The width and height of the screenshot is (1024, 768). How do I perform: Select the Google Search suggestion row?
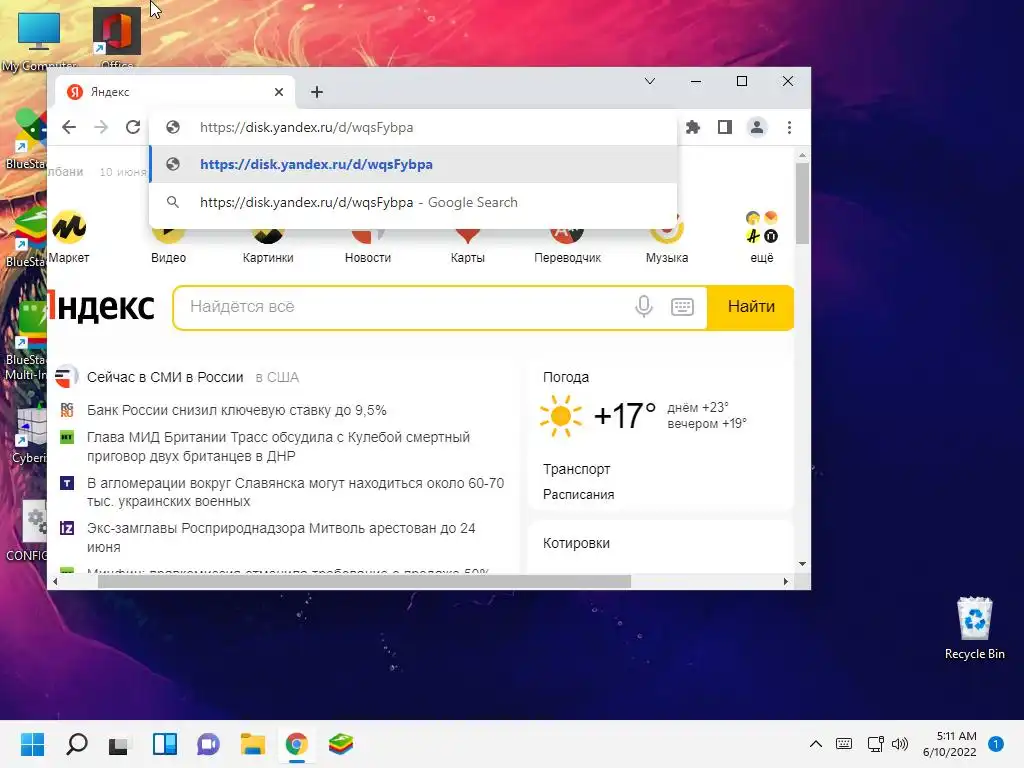coord(413,202)
